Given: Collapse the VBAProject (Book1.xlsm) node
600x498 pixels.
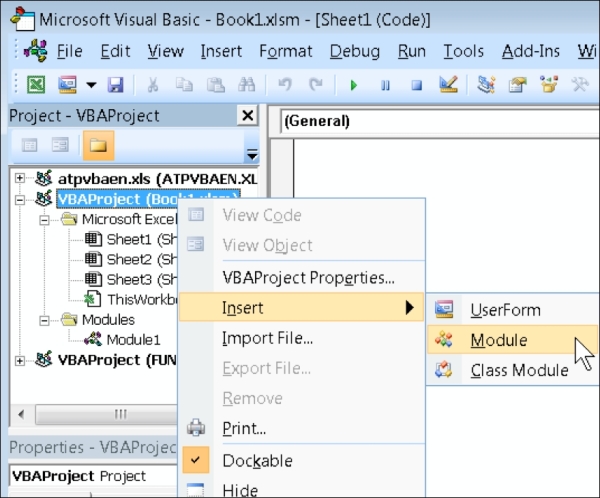Looking at the screenshot, I should pos(20,200).
